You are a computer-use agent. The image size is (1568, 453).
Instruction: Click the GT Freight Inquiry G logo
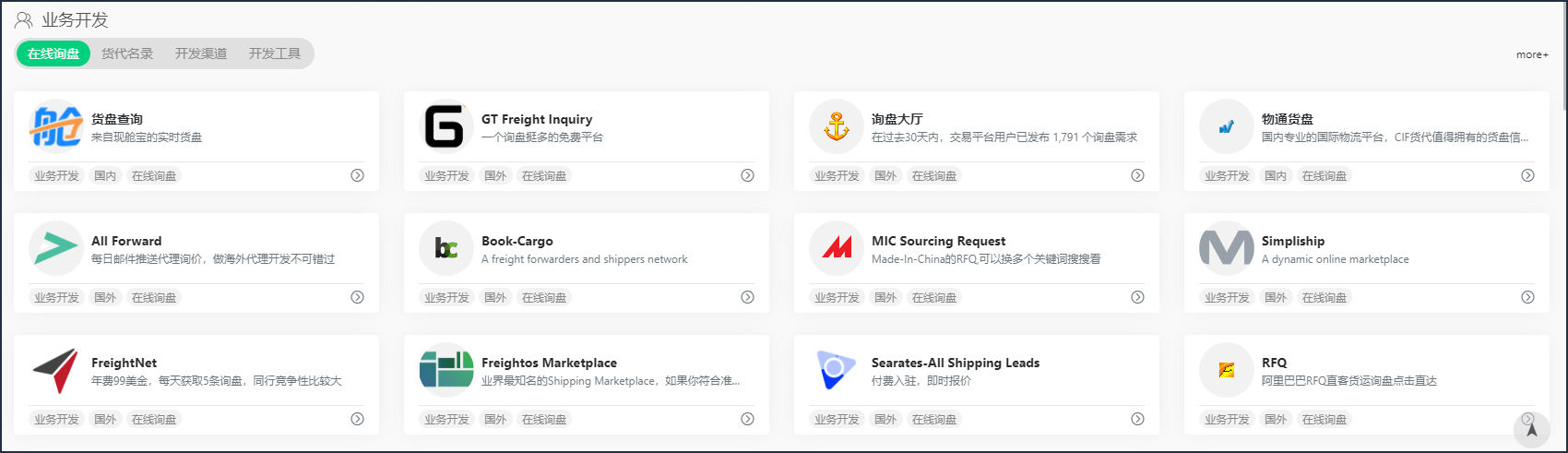pos(446,127)
